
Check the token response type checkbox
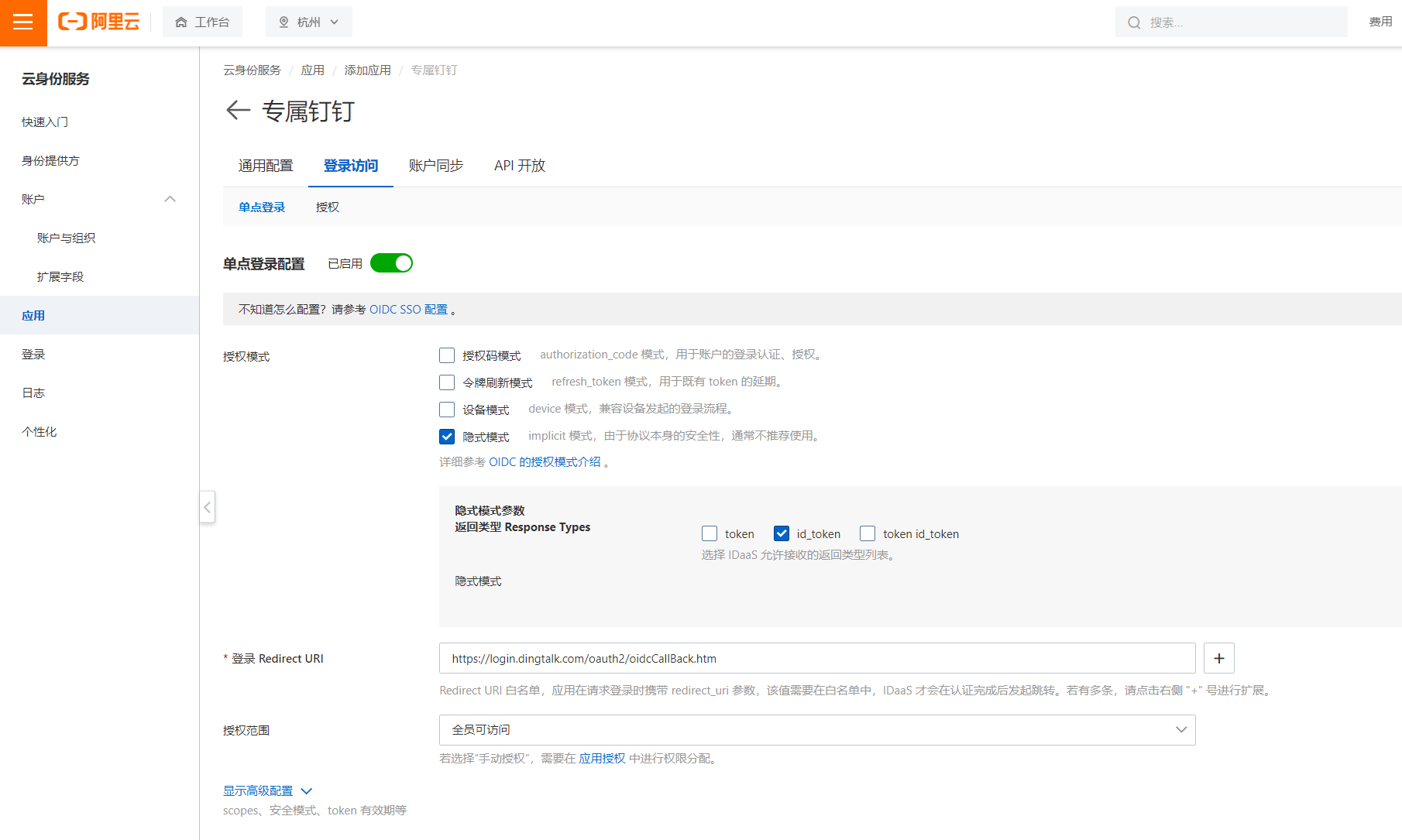pyautogui.click(x=710, y=533)
